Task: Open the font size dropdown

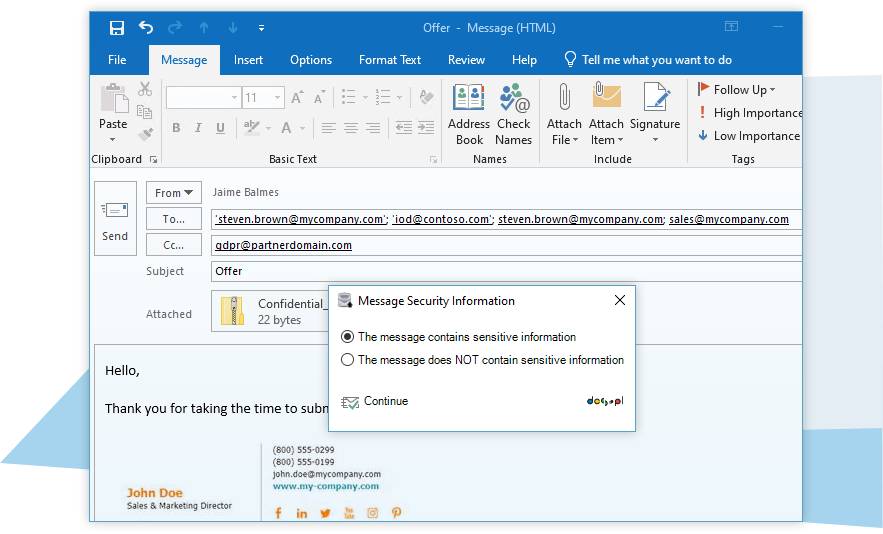Action: pyautogui.click(x=278, y=98)
